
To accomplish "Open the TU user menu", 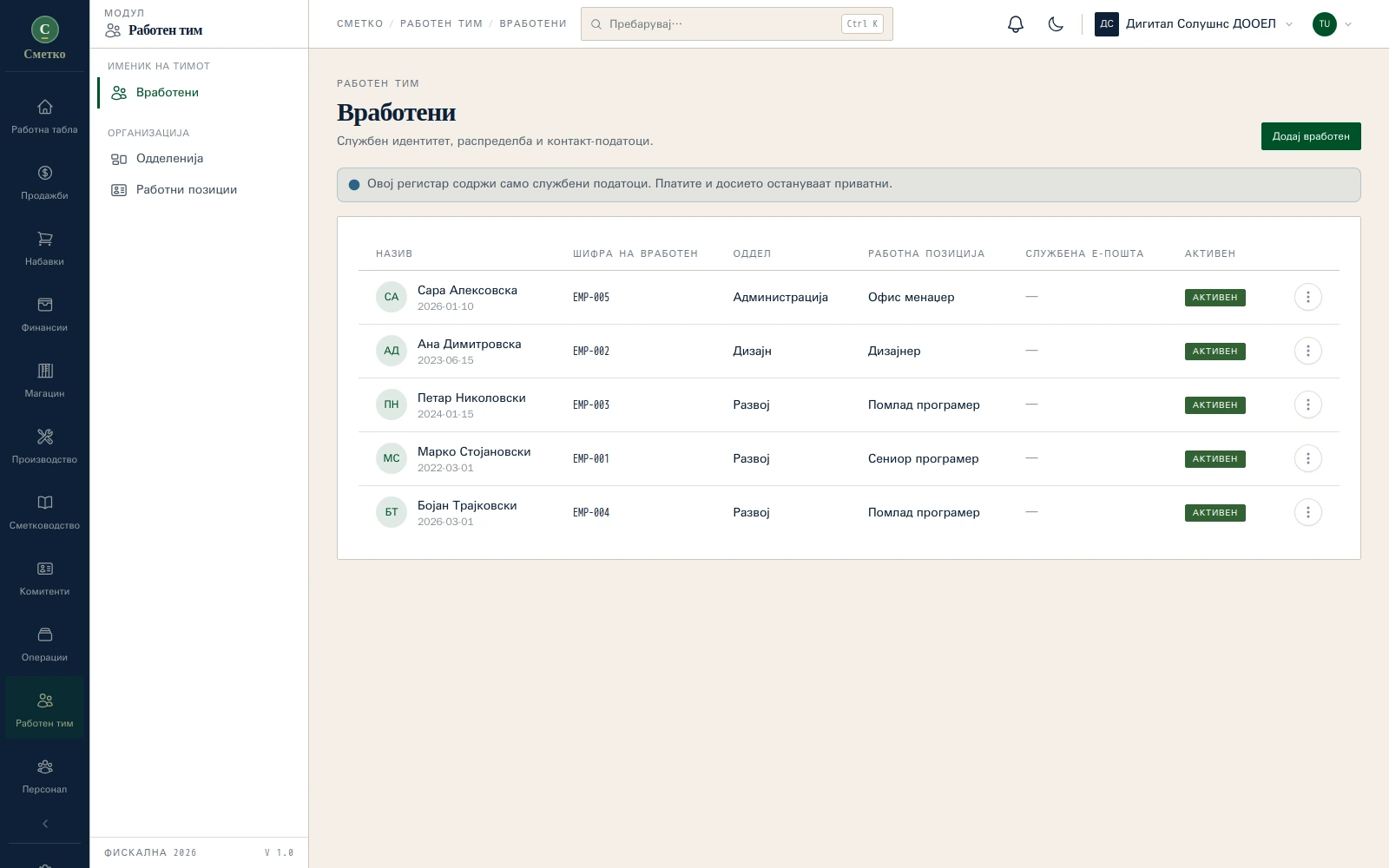I will point(1333,24).
